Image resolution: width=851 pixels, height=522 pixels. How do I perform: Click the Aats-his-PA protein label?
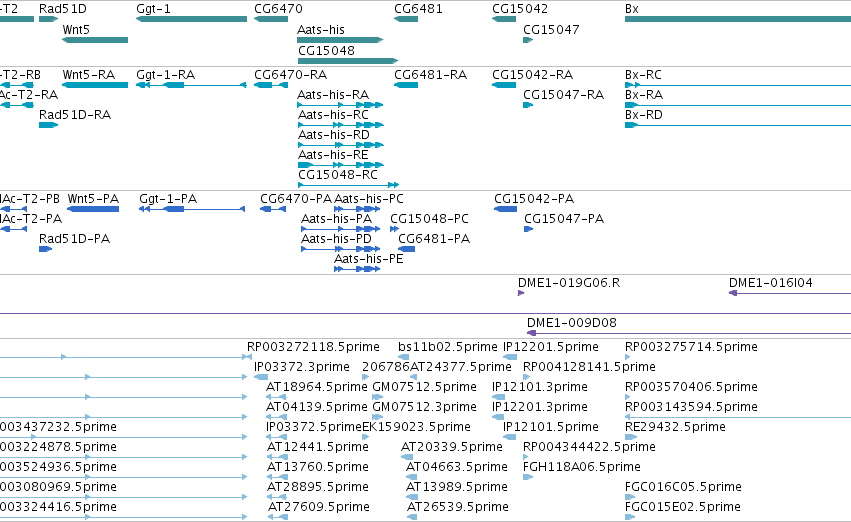click(x=336, y=219)
